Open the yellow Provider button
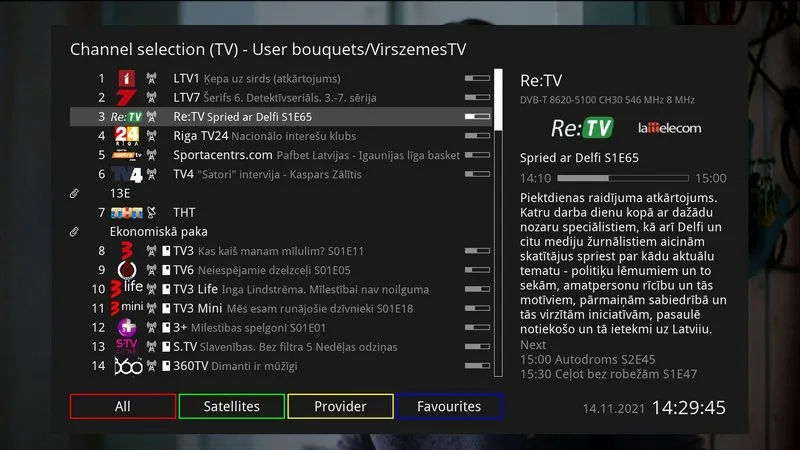This screenshot has width=800, height=450. point(340,406)
